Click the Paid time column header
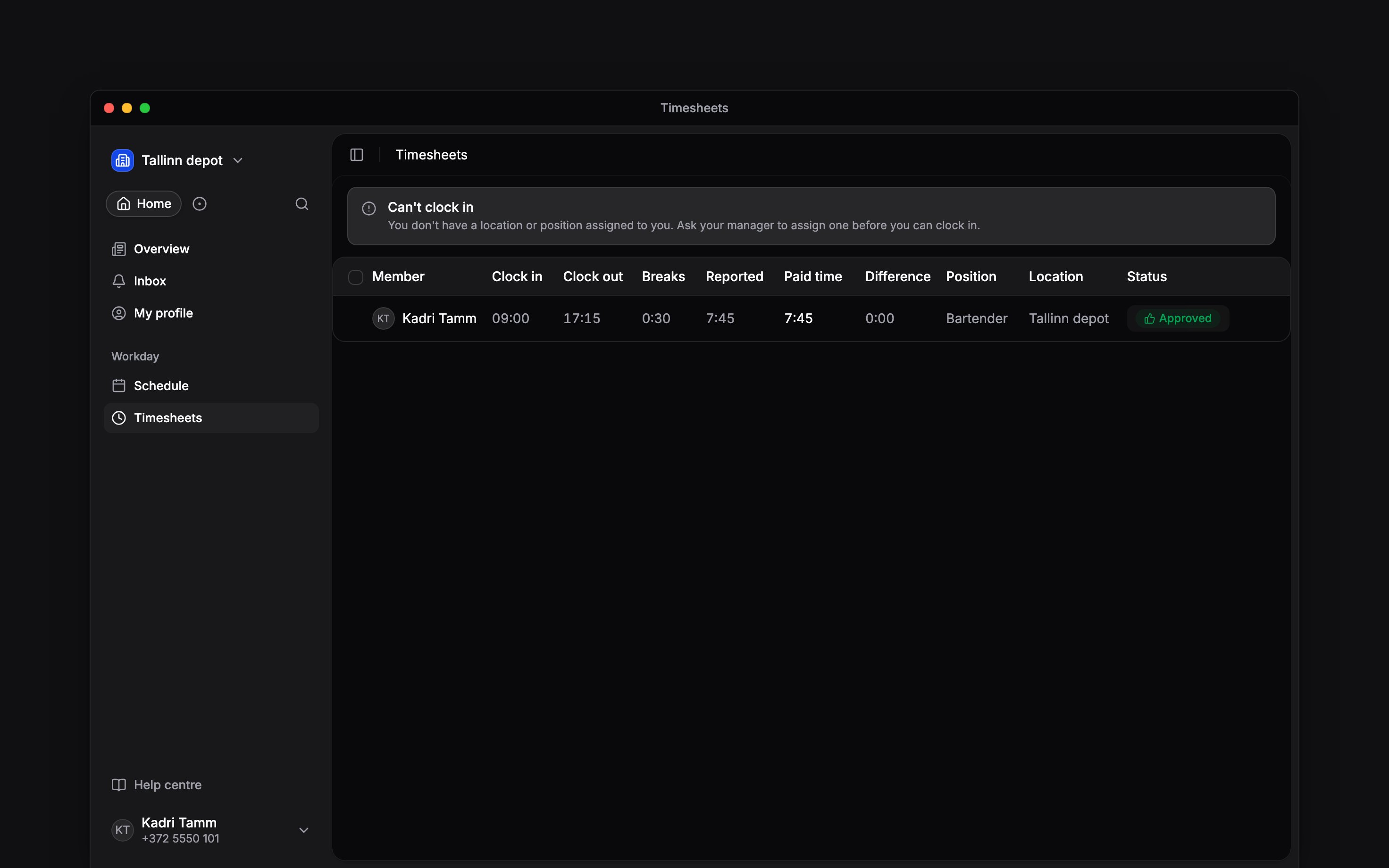This screenshot has width=1389, height=868. [813, 277]
